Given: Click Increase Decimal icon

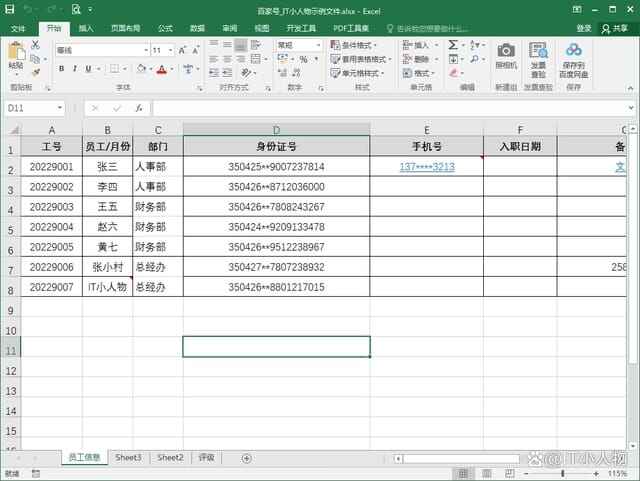Looking at the screenshot, I should 282,73.
